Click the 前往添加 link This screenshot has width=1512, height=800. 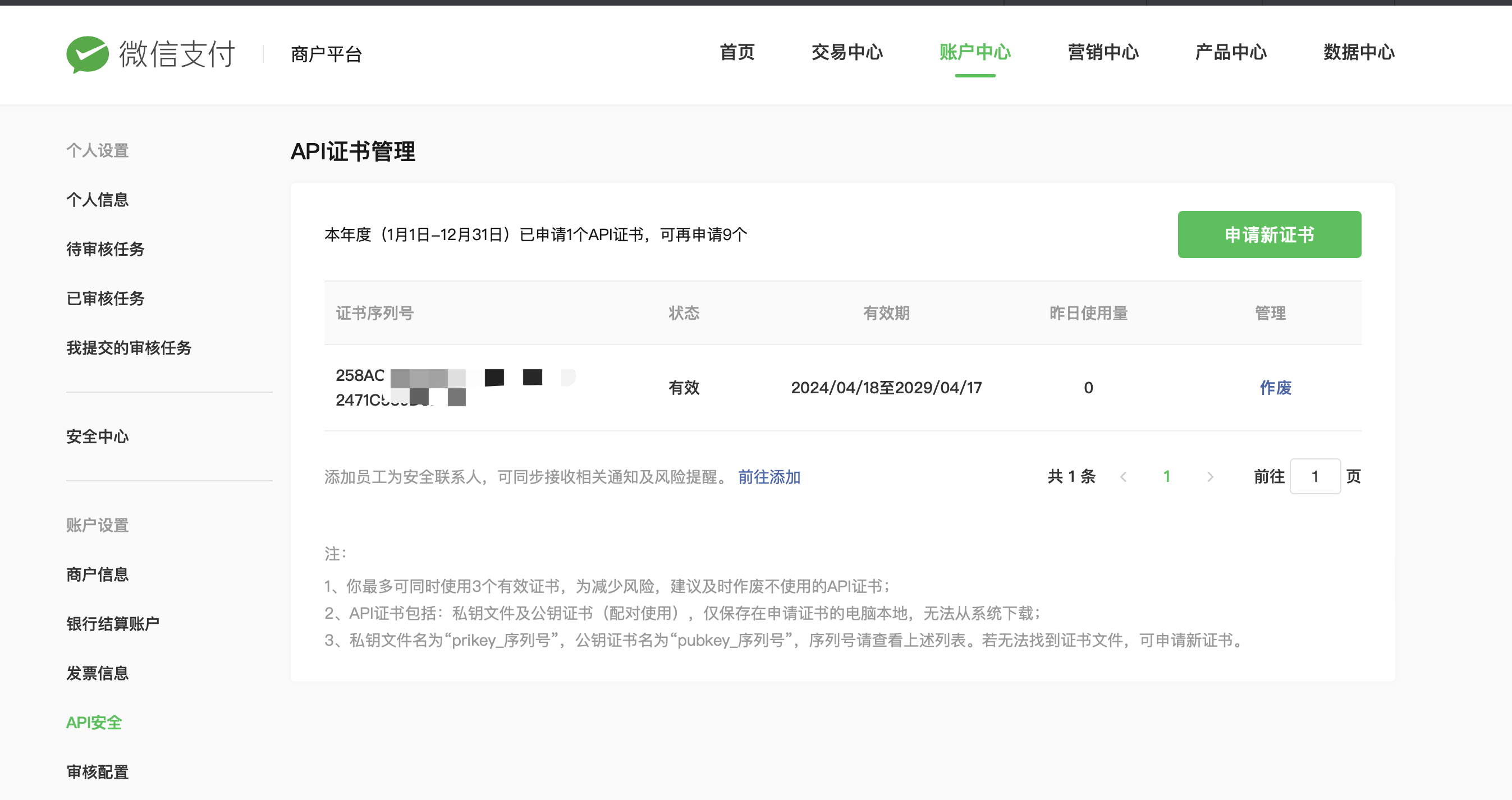pyautogui.click(x=769, y=477)
